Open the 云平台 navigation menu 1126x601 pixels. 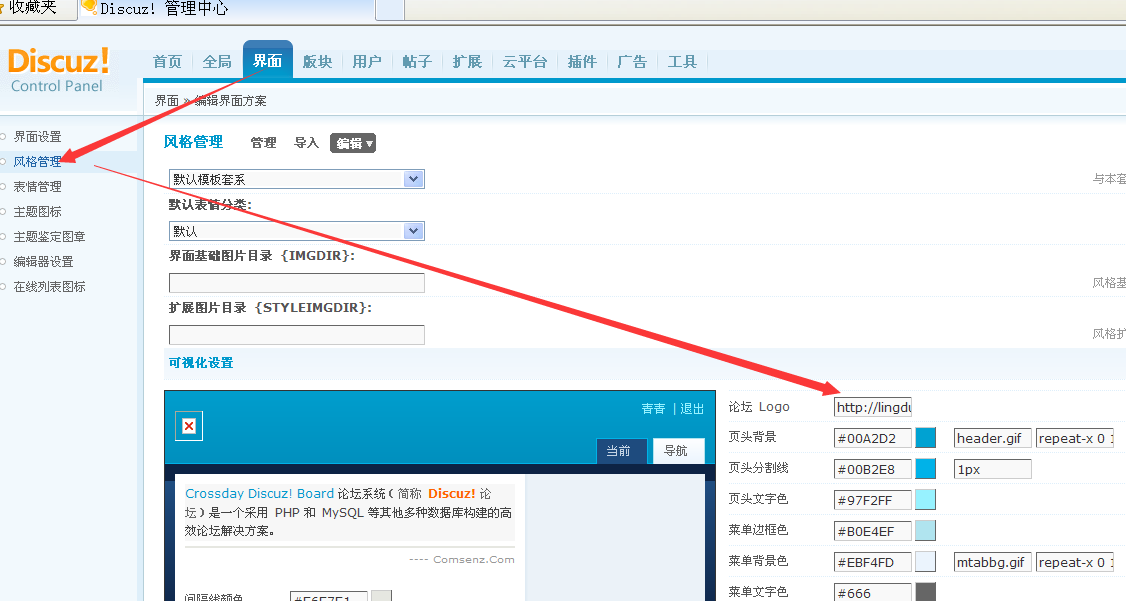click(x=525, y=62)
